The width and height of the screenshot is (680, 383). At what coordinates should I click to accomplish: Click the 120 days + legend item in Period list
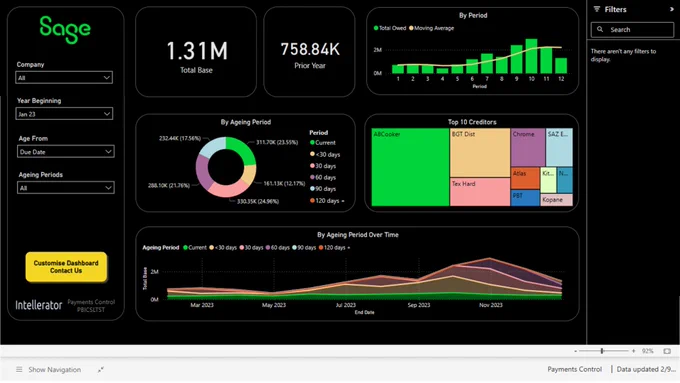(x=327, y=201)
